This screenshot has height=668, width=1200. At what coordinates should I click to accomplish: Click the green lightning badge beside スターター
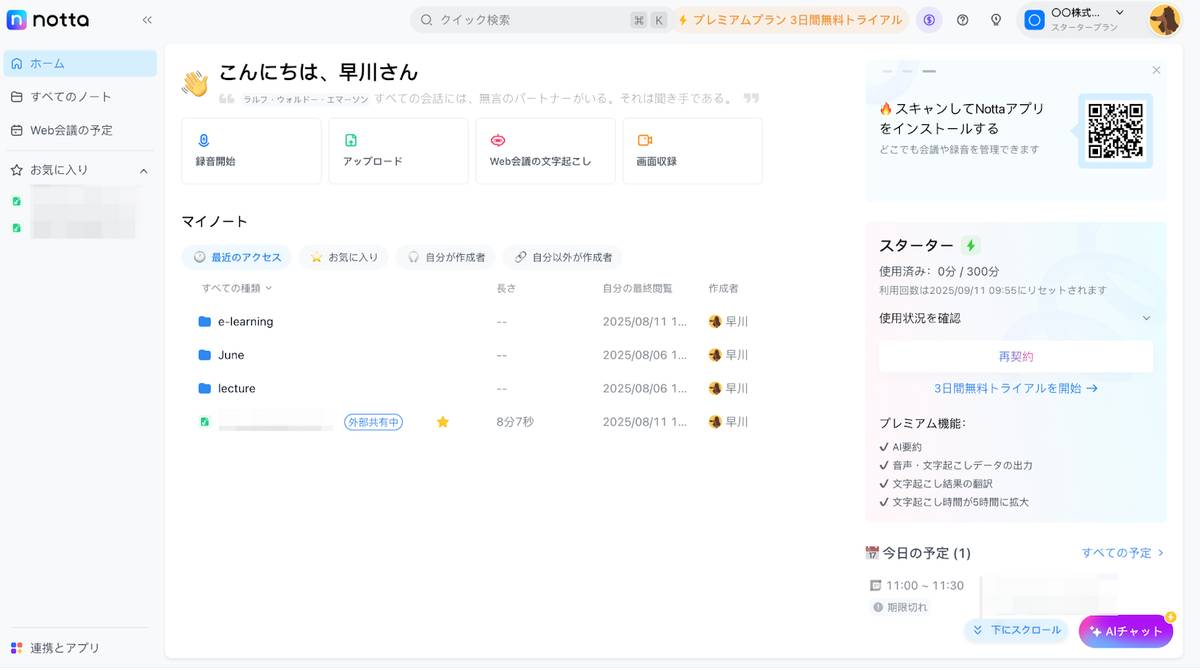[x=970, y=245]
